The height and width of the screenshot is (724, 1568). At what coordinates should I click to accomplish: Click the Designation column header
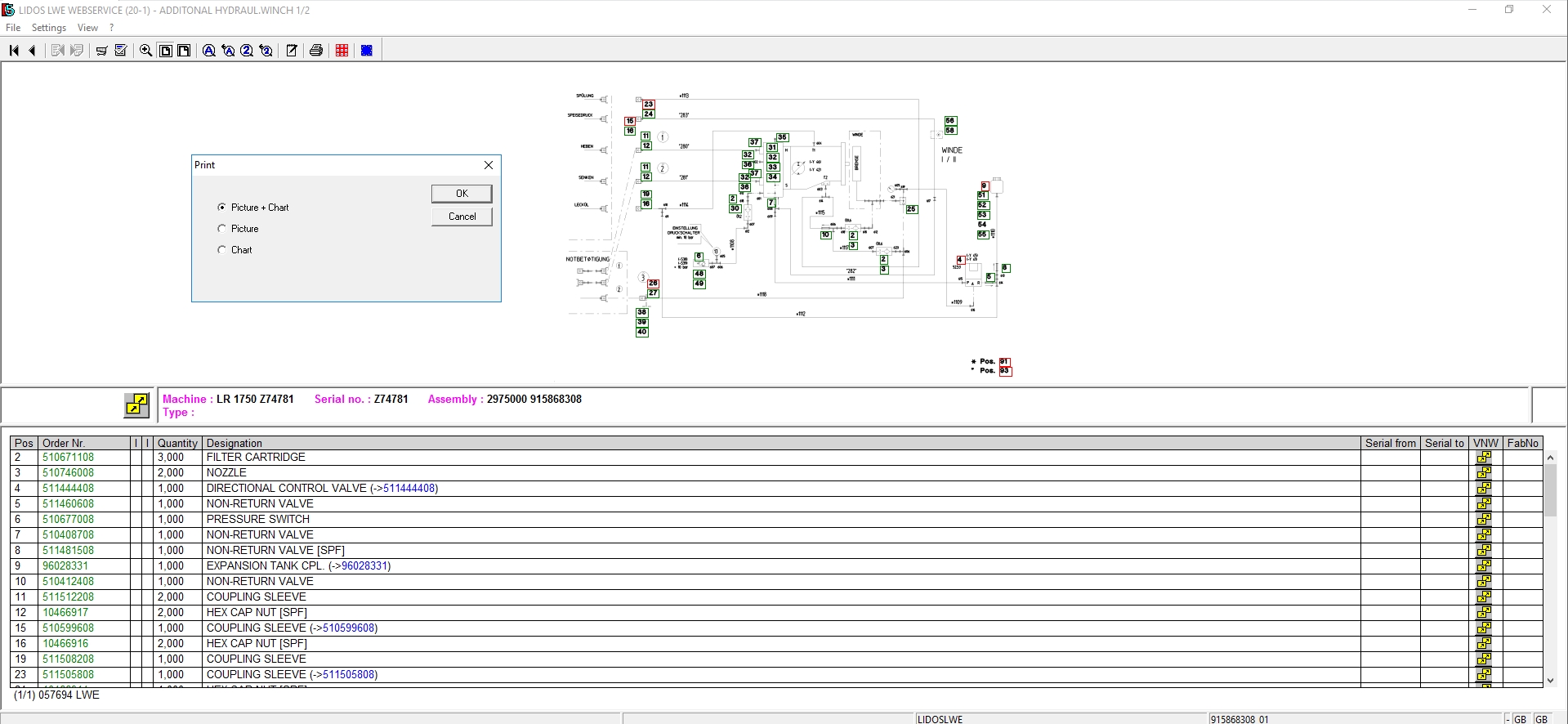[781, 443]
